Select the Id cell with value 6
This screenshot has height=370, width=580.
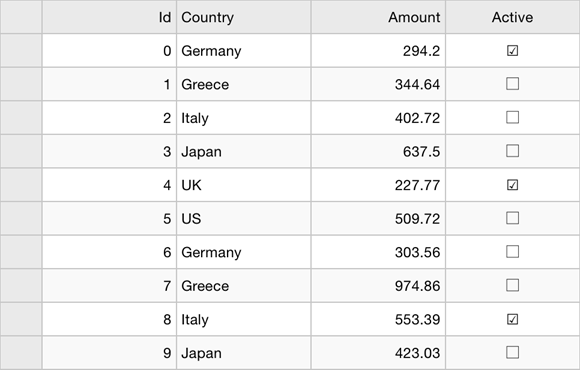pos(109,252)
